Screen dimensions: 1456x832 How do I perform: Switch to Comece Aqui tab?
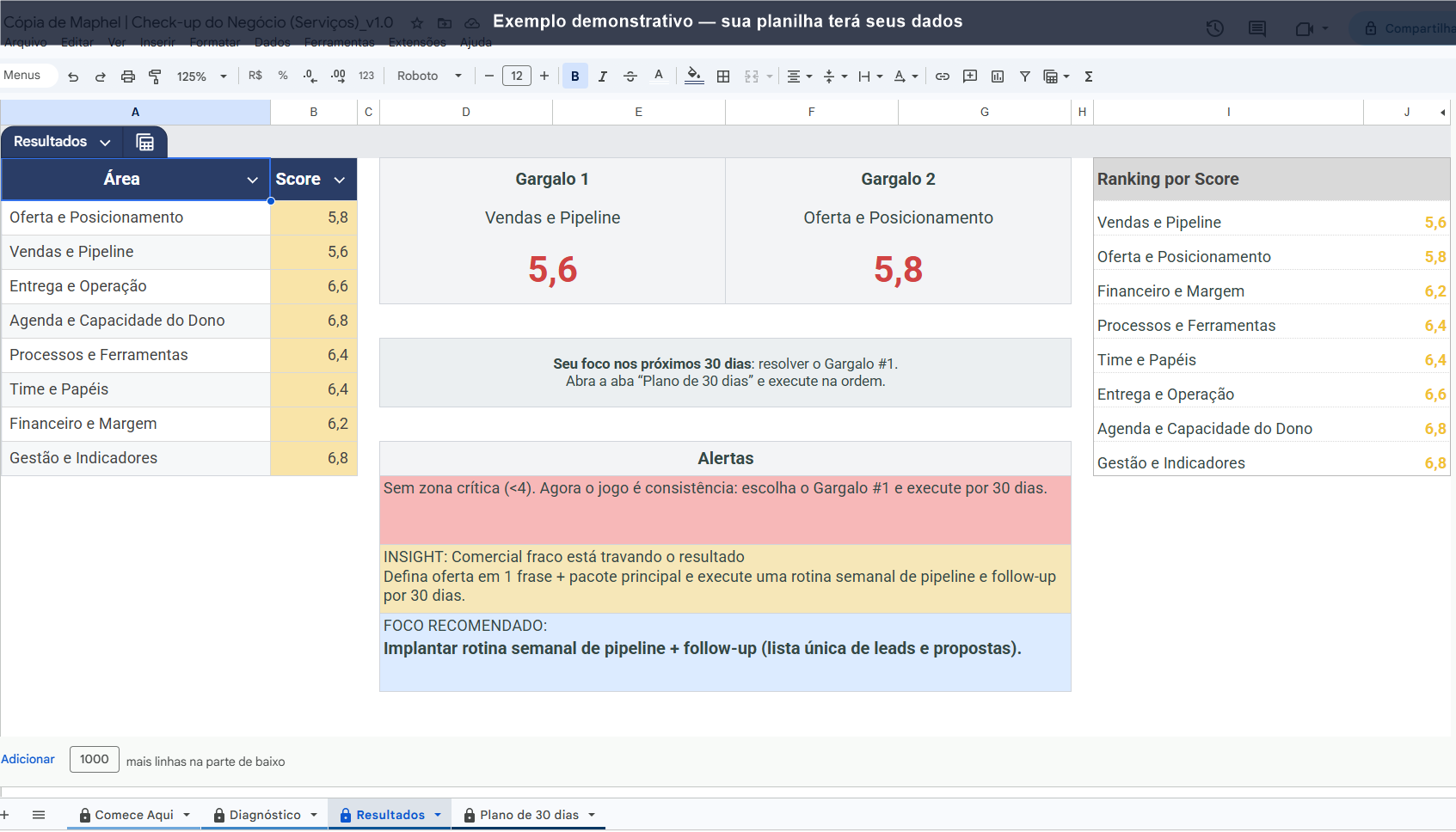tap(134, 815)
